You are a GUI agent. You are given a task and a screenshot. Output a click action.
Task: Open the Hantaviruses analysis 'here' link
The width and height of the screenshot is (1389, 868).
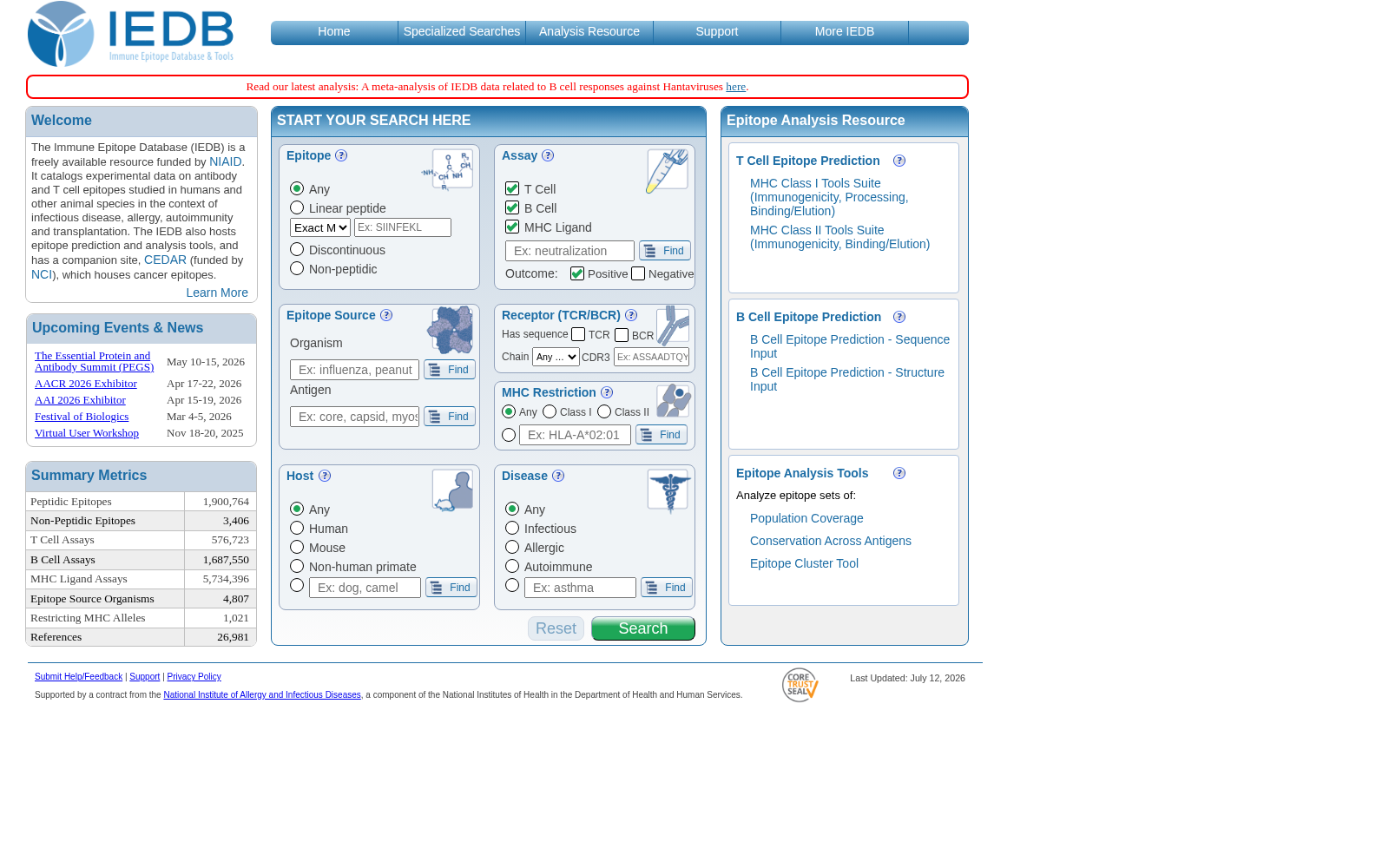coord(736,87)
